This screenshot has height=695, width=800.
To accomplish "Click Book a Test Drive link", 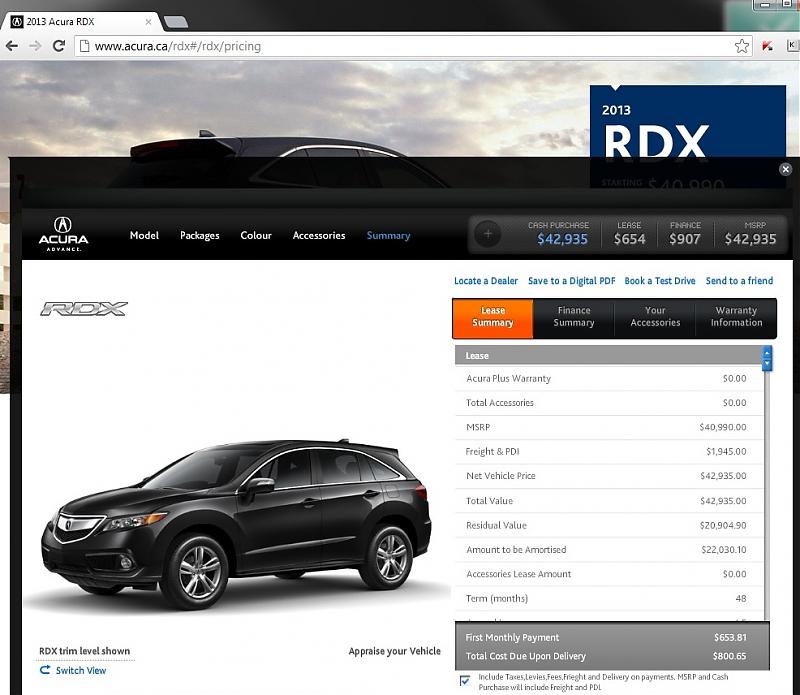I will point(660,281).
